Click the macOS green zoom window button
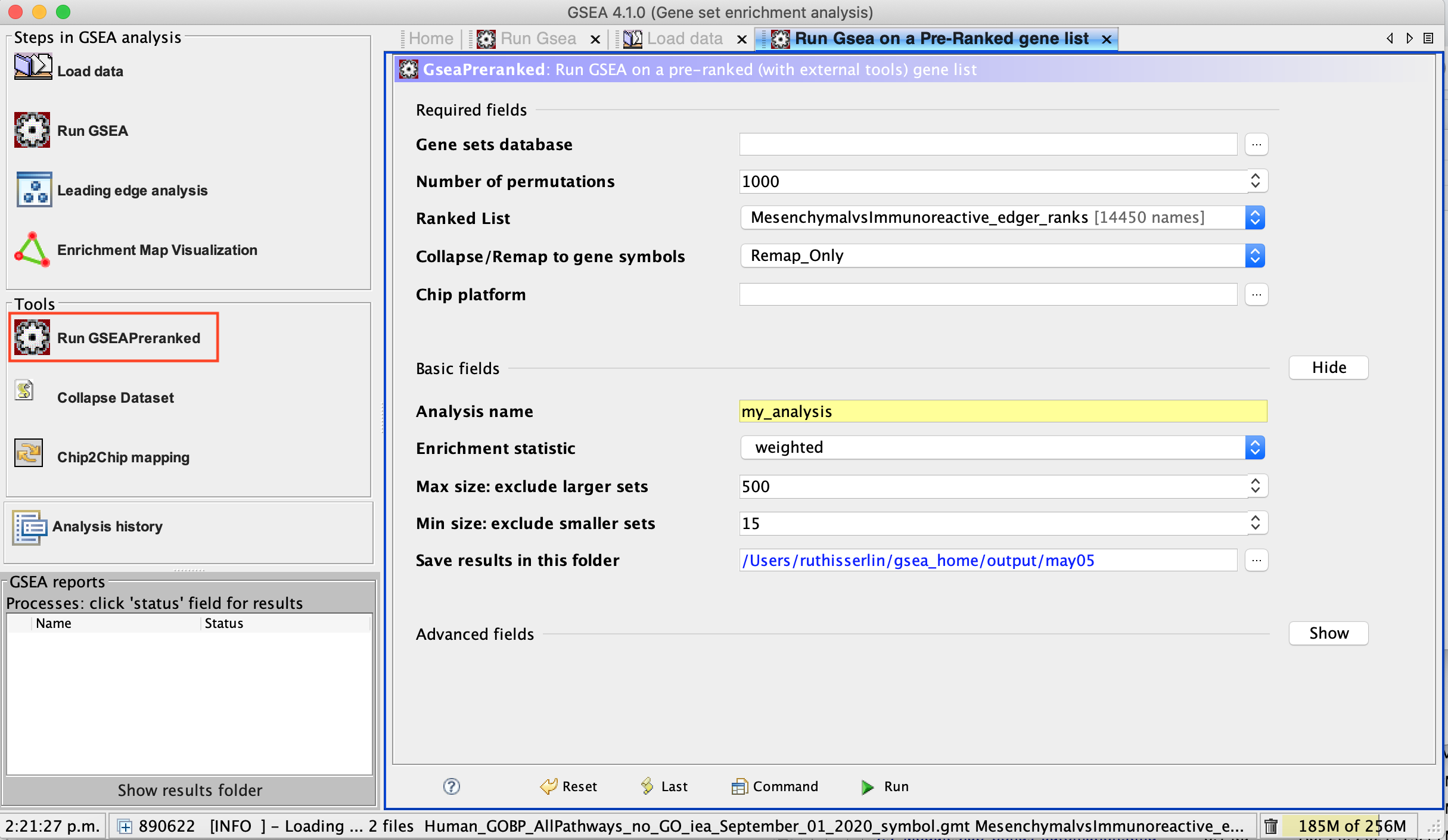1448x840 pixels. [63, 11]
